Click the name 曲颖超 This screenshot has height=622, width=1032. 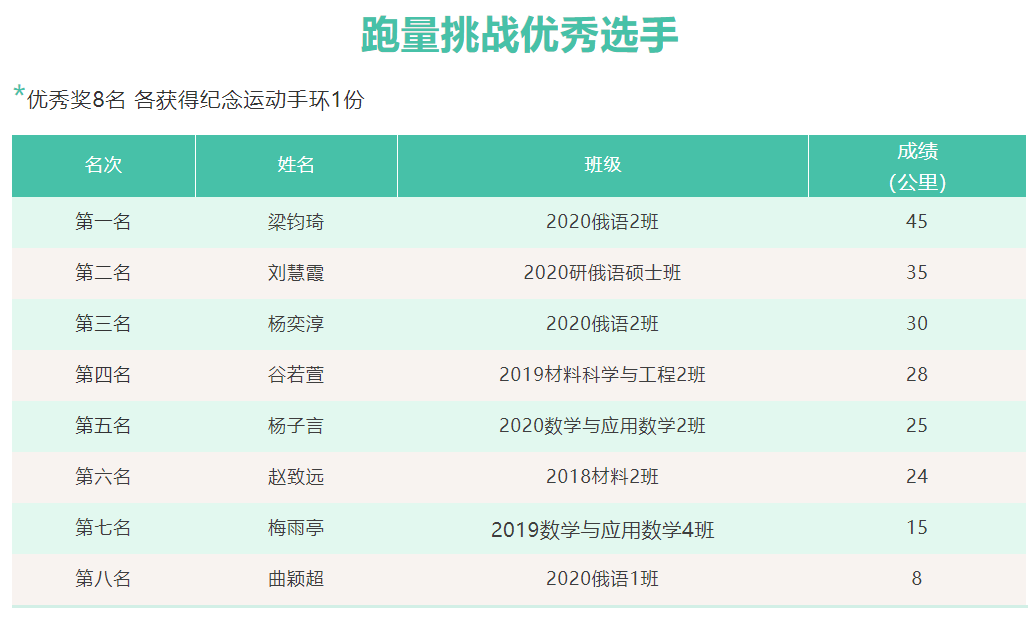tap(296, 579)
